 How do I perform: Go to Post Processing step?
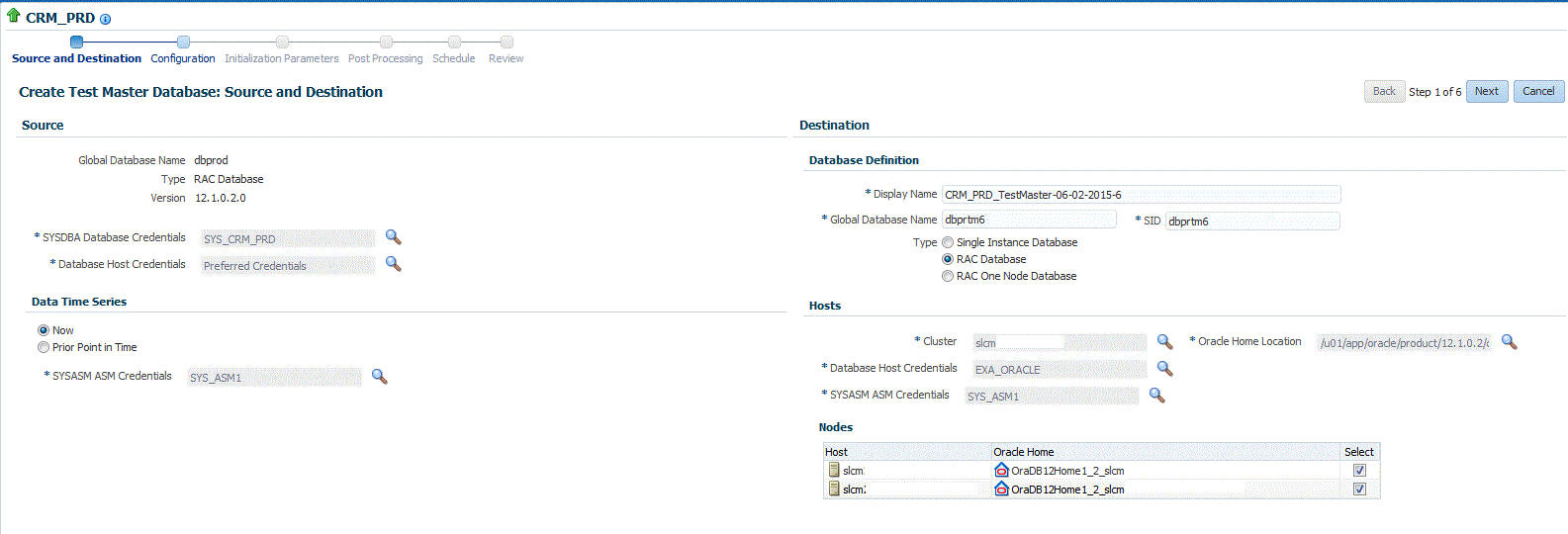[386, 58]
